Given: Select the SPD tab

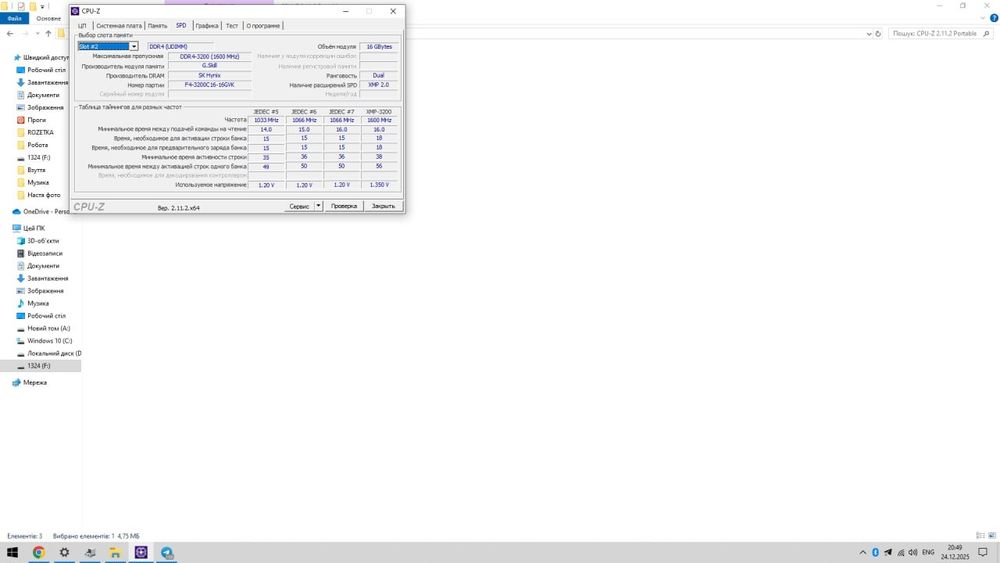Looking at the screenshot, I should click(x=181, y=26).
